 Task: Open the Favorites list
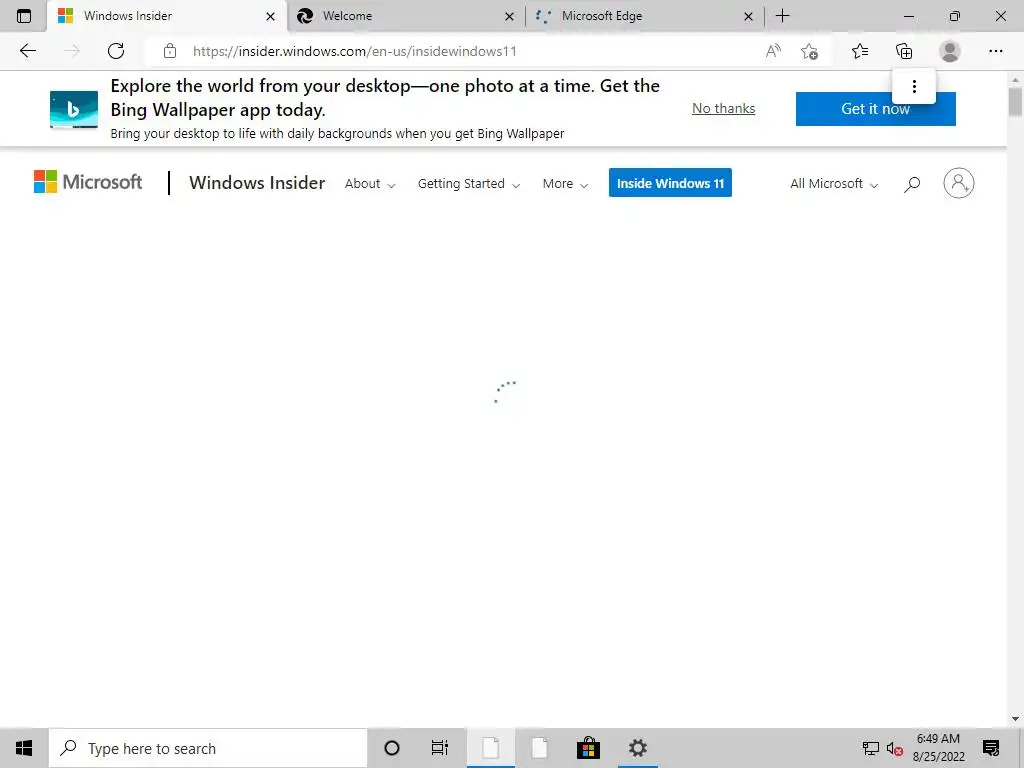tap(860, 51)
